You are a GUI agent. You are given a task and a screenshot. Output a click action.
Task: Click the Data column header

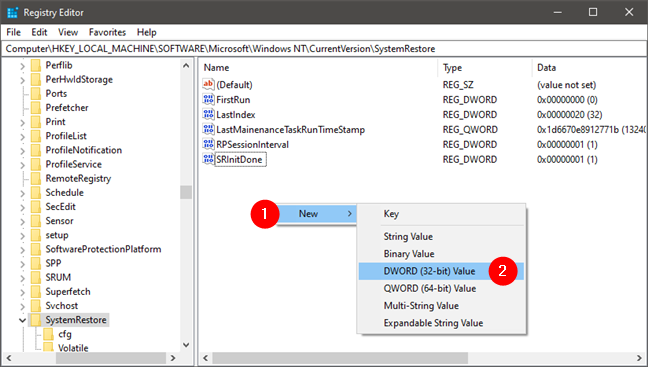click(x=590, y=67)
